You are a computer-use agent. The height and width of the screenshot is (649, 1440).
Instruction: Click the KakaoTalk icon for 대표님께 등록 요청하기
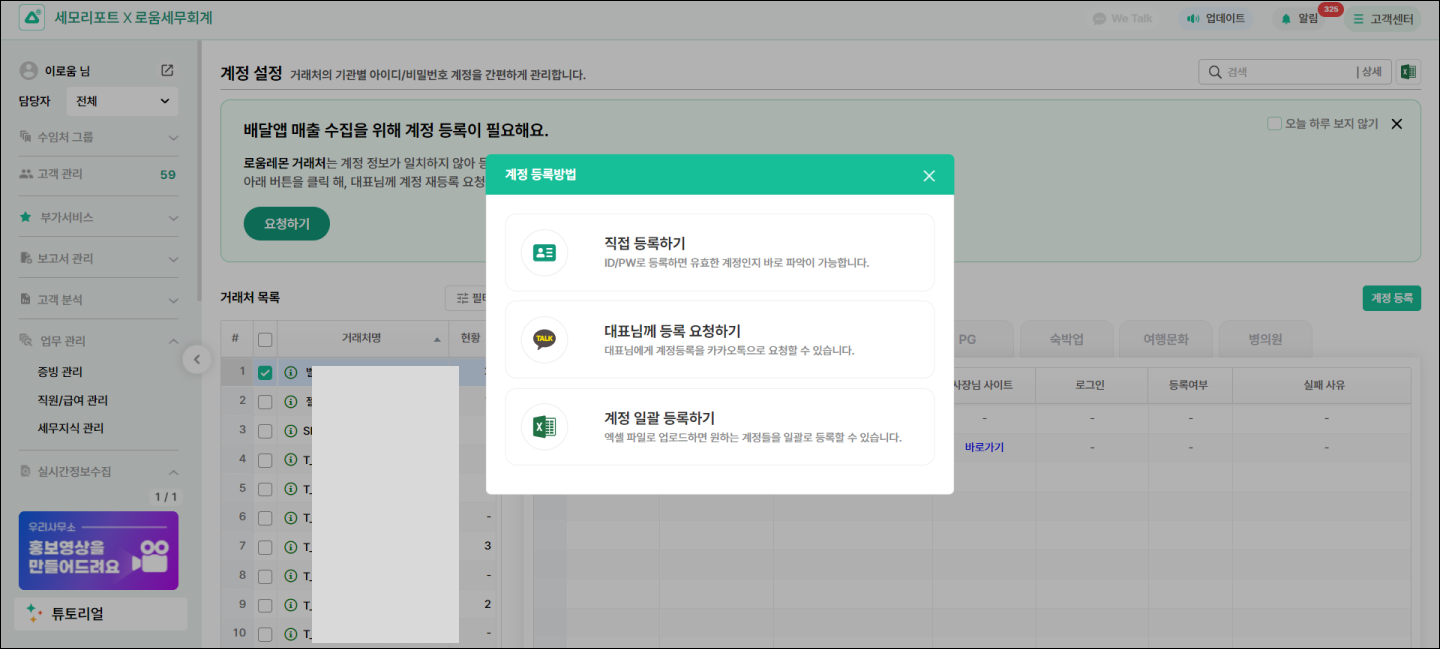pos(544,340)
